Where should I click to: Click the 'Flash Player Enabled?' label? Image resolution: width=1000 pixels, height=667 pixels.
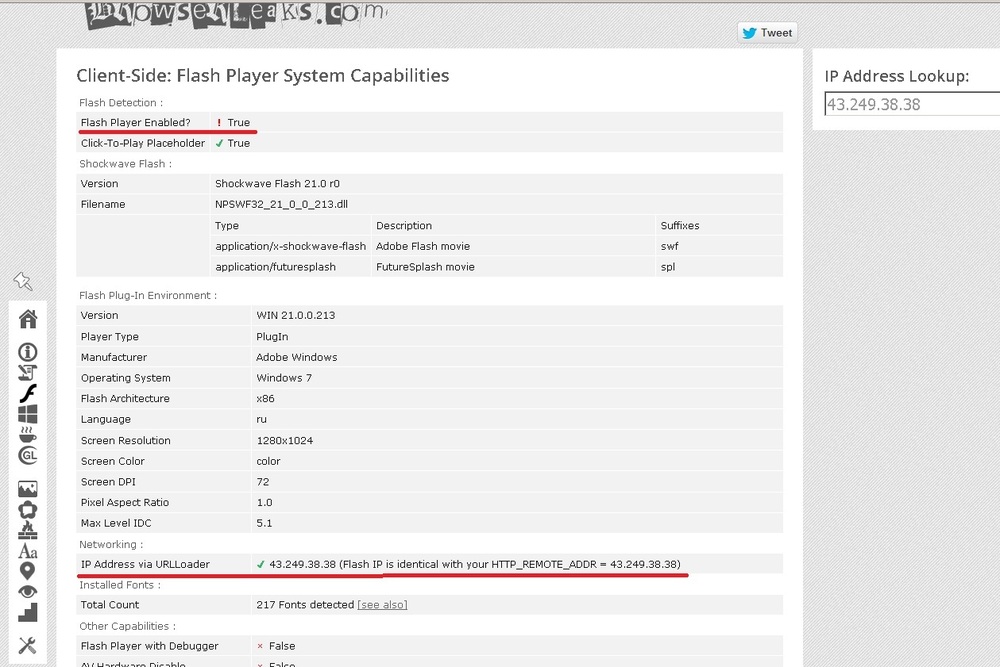tap(136, 122)
